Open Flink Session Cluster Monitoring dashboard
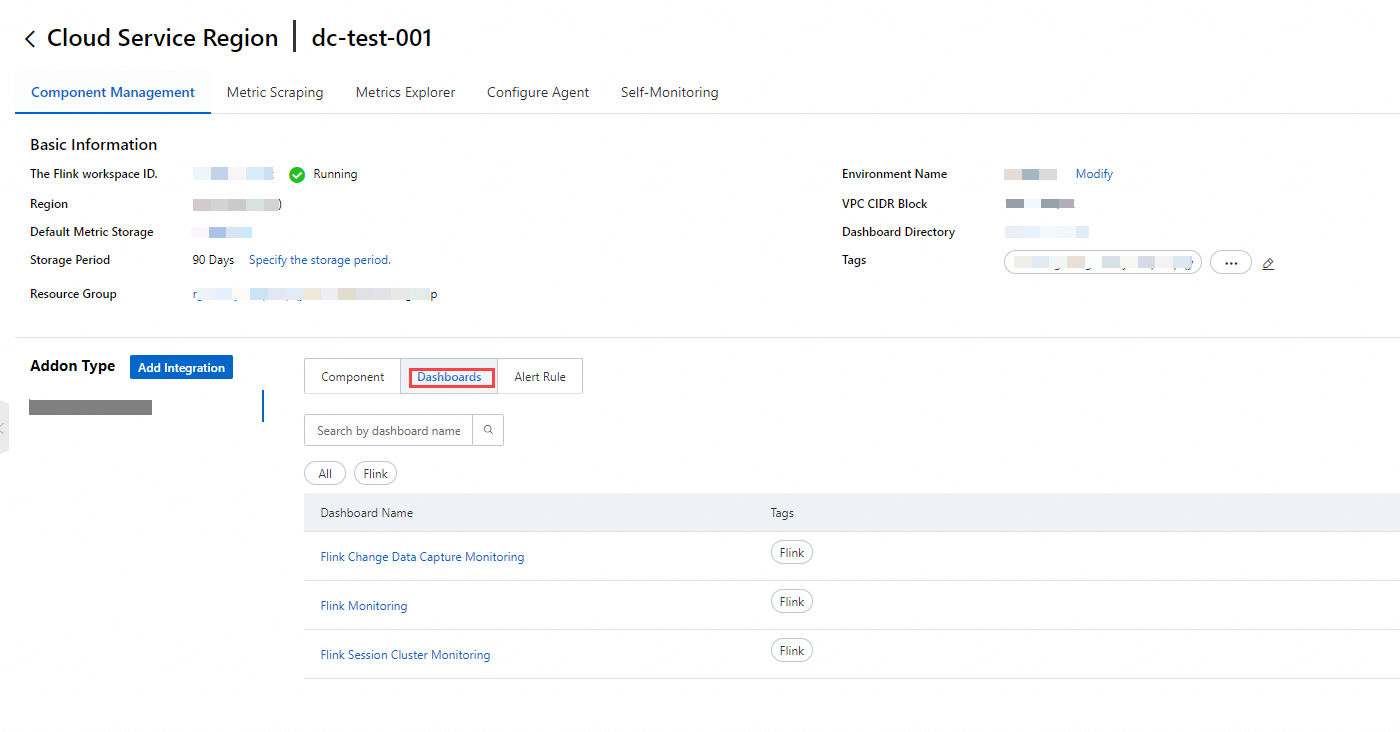 coord(405,655)
